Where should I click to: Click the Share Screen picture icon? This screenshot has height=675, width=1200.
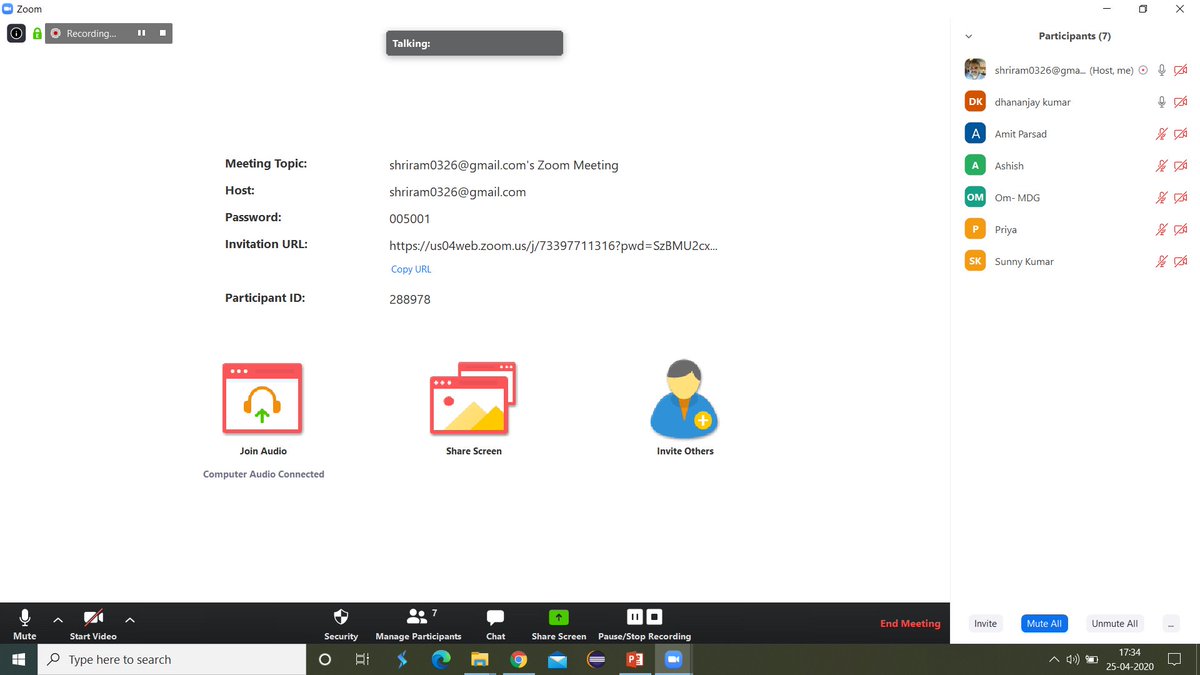[473, 398]
